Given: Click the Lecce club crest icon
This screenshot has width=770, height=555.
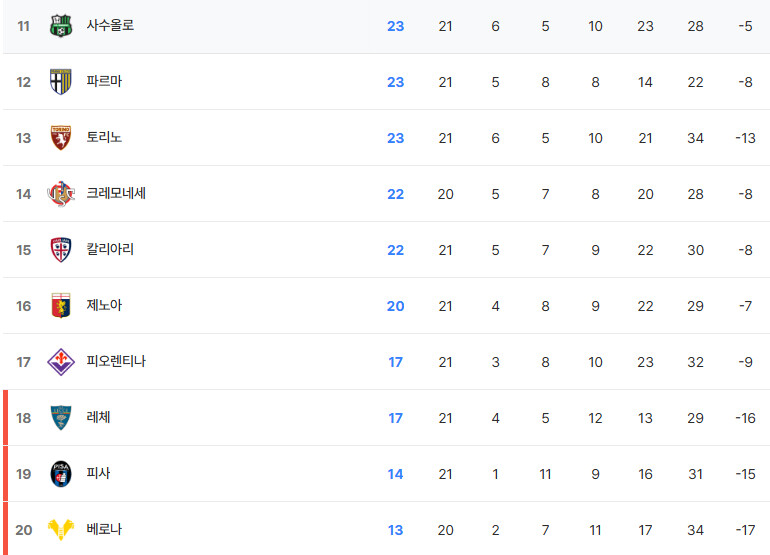Looking at the screenshot, I should (x=61, y=418).
